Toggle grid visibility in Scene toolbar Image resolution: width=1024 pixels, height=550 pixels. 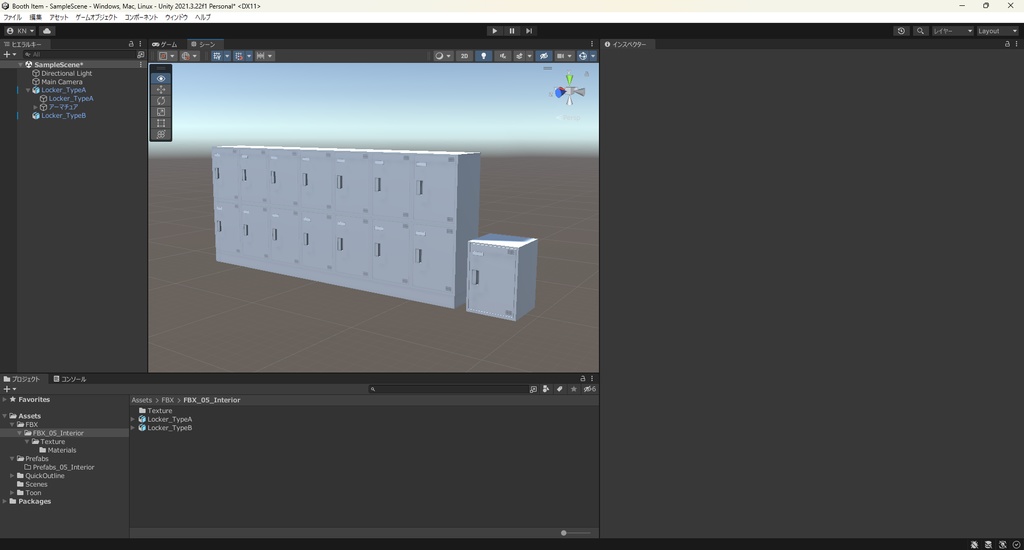click(x=217, y=56)
